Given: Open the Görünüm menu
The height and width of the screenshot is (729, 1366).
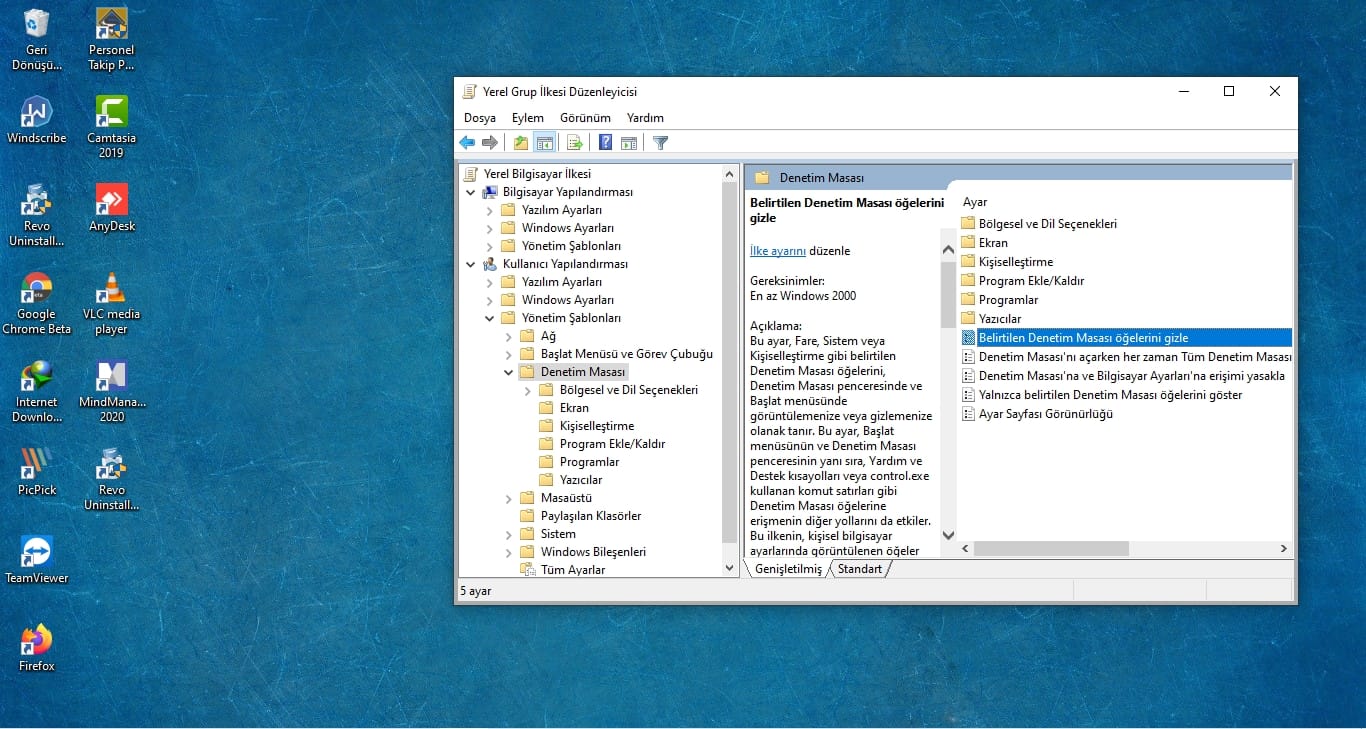Looking at the screenshot, I should click(585, 118).
